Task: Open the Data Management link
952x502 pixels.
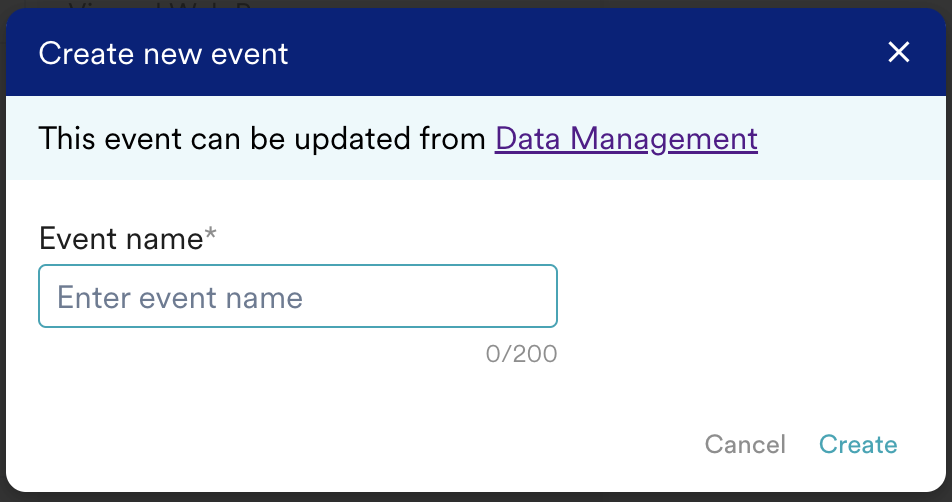Action: pyautogui.click(x=626, y=138)
